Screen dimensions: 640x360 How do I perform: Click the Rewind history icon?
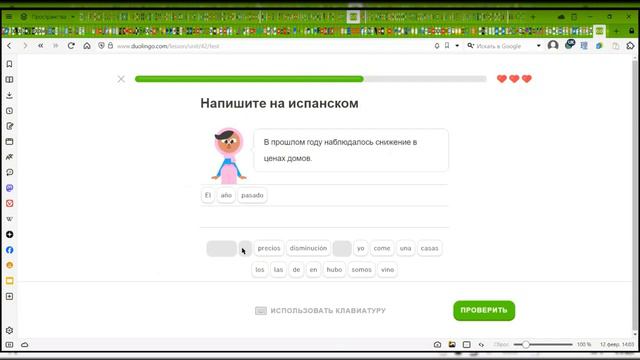point(40,46)
